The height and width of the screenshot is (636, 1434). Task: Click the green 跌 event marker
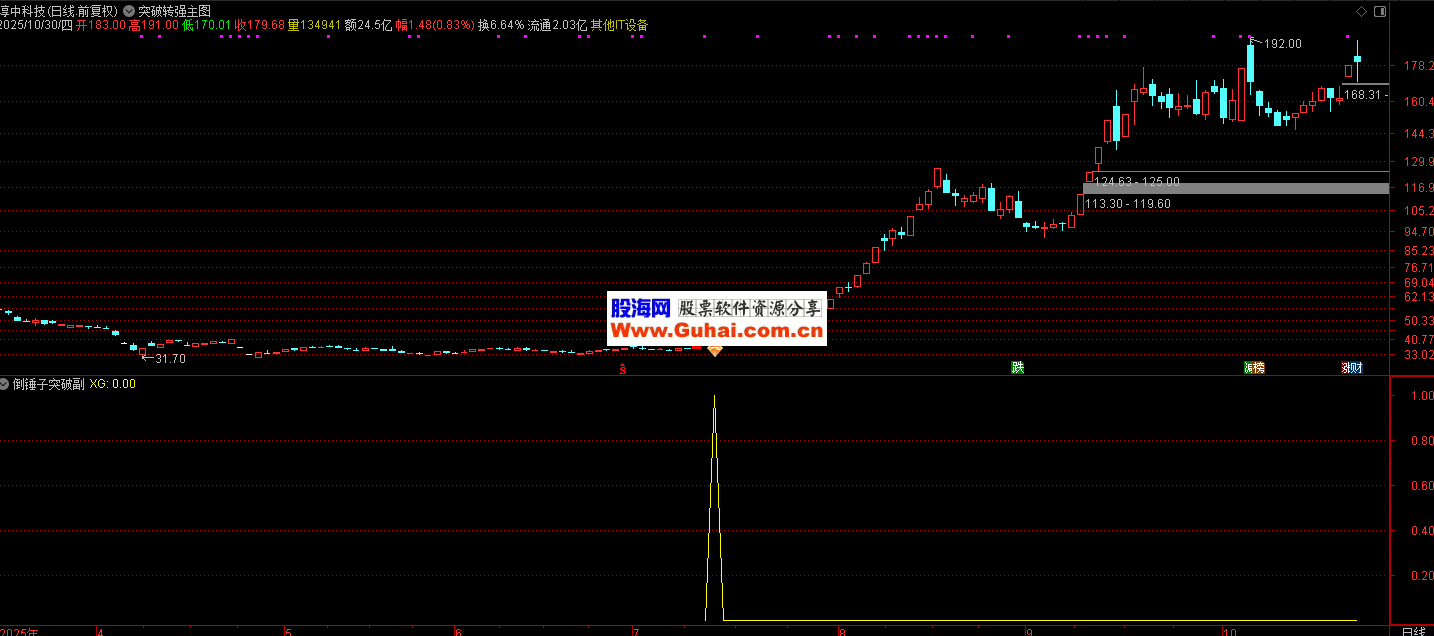(1017, 367)
